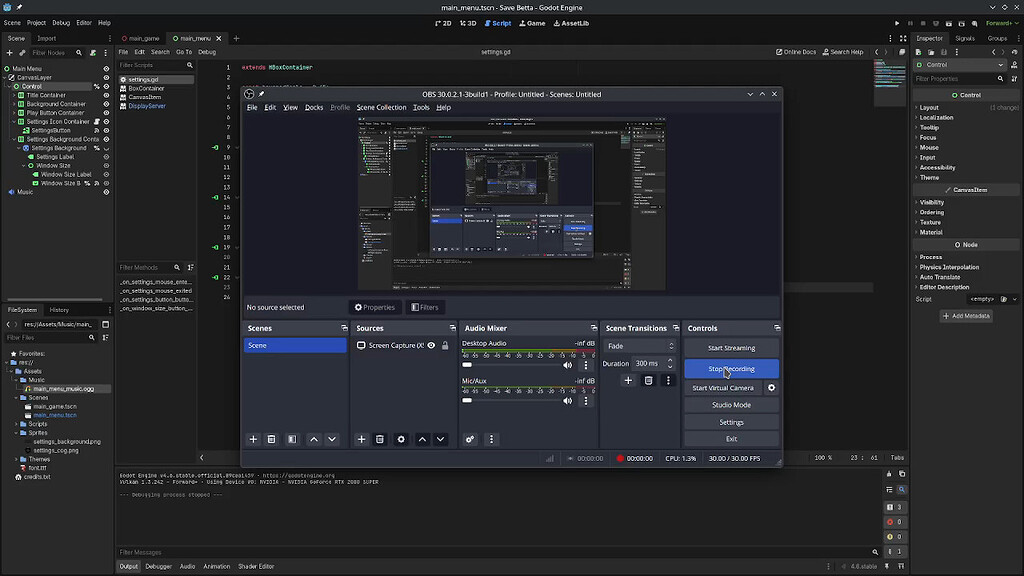Expand the Theme section in Inspector
The image size is (1024, 576).
coord(929,178)
